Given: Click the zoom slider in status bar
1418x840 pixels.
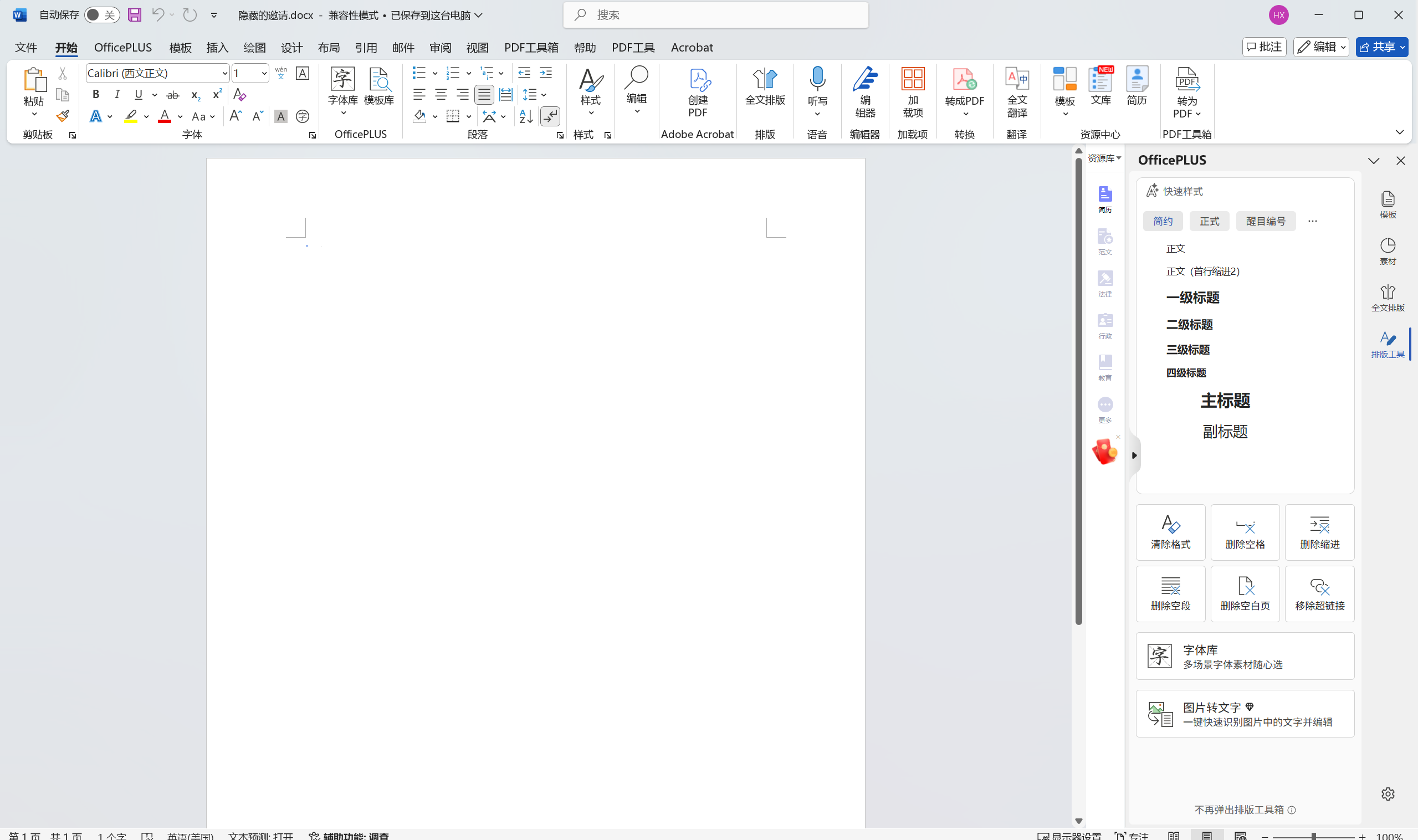Looking at the screenshot, I should tap(1313, 836).
